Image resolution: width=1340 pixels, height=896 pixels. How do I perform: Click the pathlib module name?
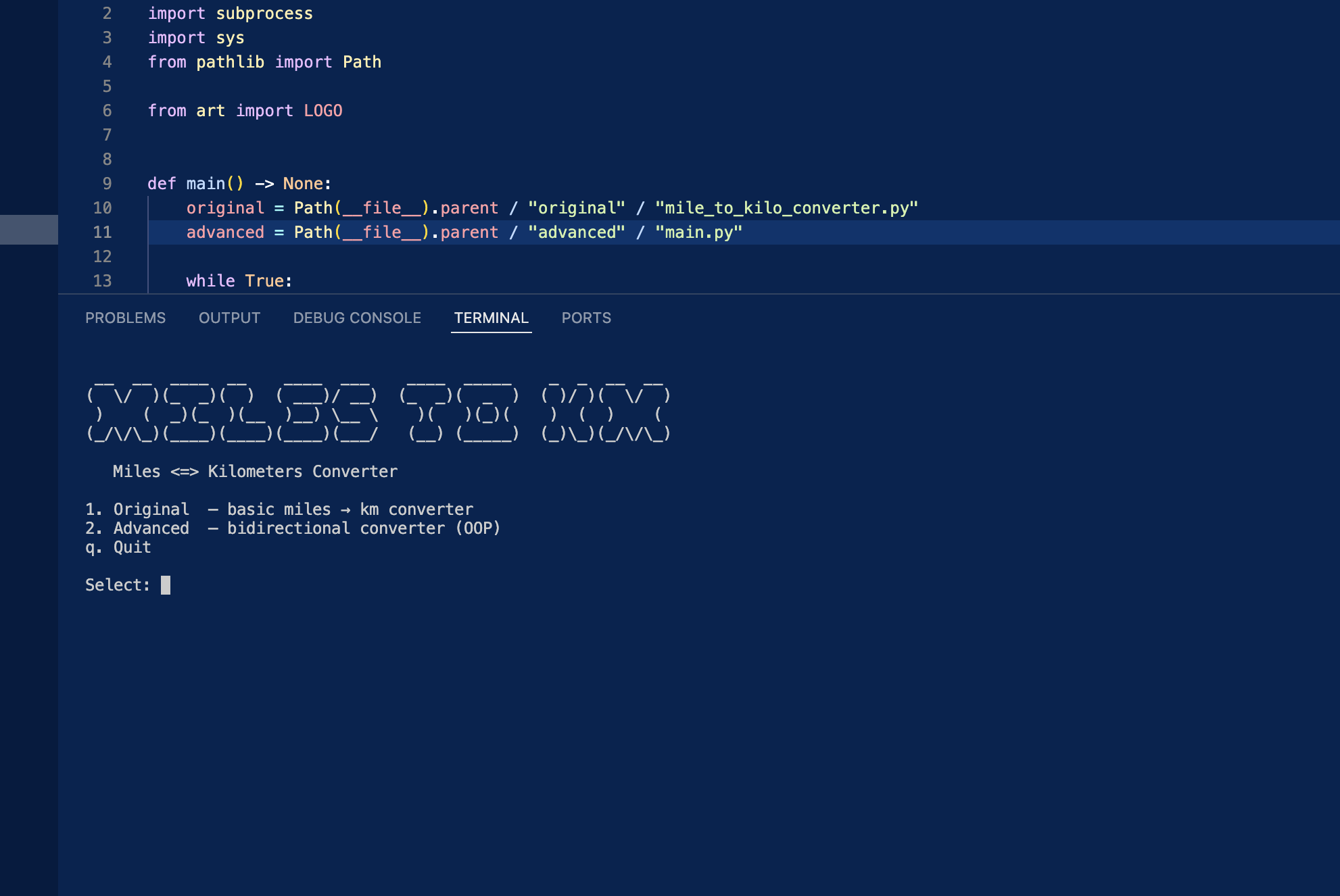coord(230,62)
